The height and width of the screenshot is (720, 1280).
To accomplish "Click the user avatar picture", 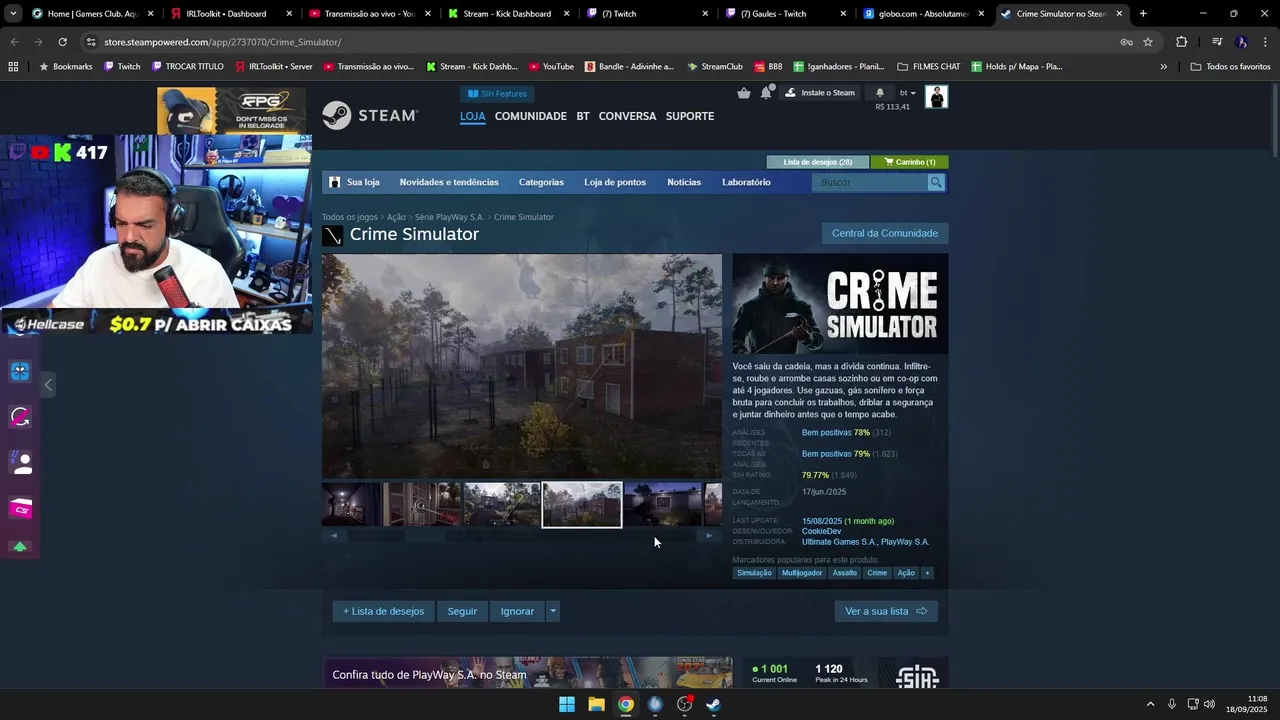I will coord(936,97).
